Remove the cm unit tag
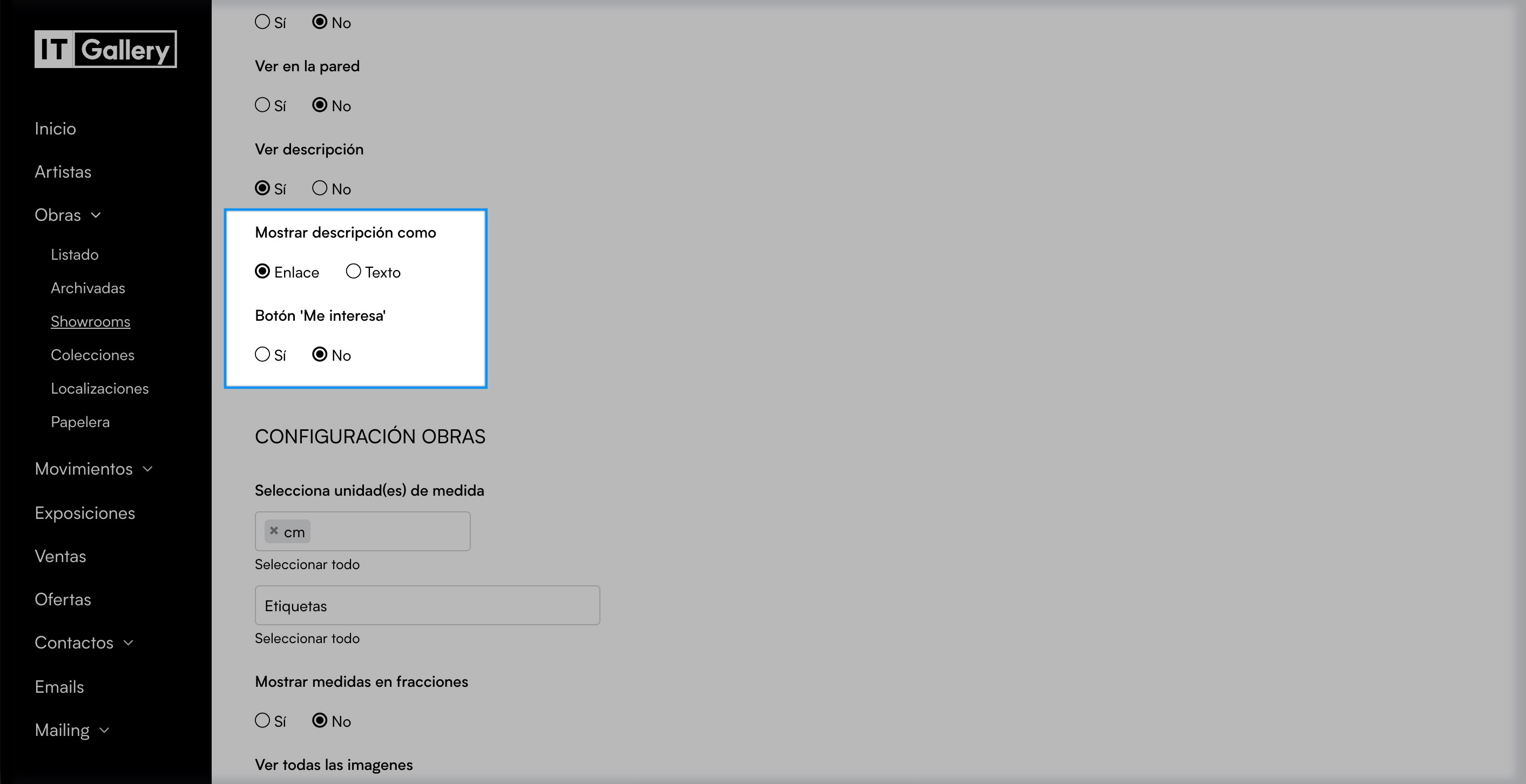This screenshot has width=1526, height=784. pyautogui.click(x=274, y=531)
